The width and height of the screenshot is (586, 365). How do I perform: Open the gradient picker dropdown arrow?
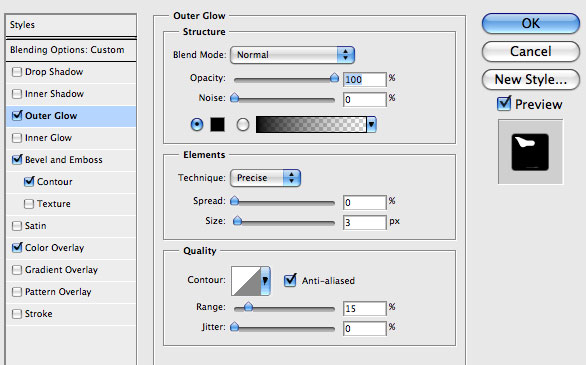coord(371,124)
